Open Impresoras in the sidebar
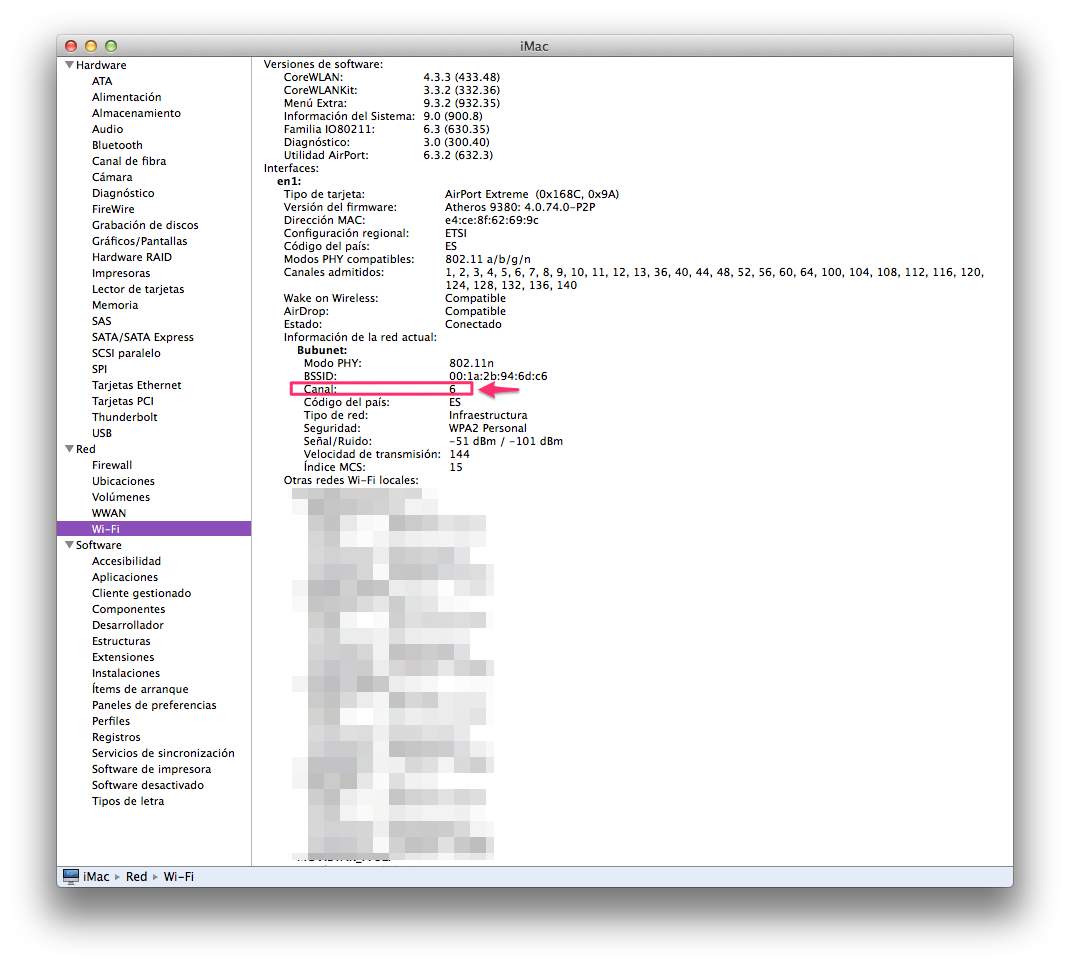The width and height of the screenshot is (1070, 966). tap(121, 273)
